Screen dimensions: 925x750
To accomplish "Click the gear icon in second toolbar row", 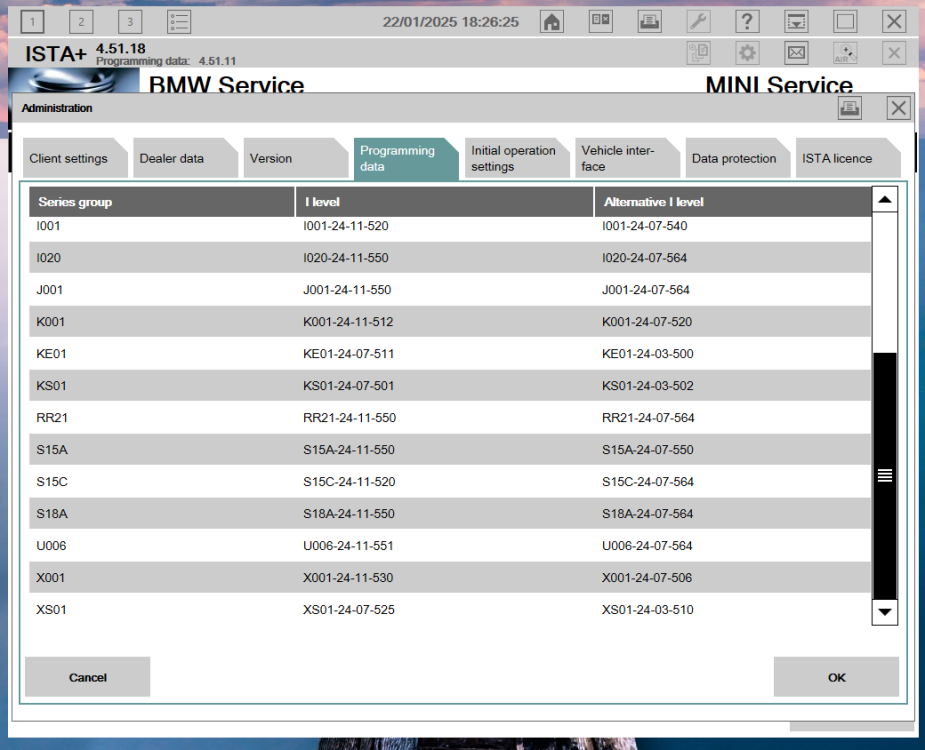I will [747, 53].
